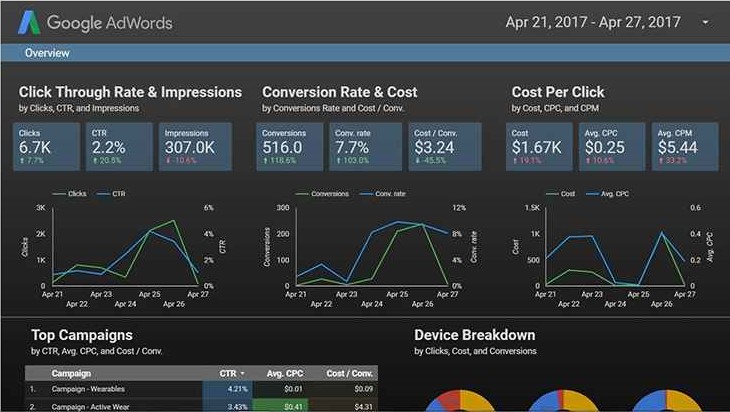Click the Cost scorecard showing $1.67K

[541, 145]
